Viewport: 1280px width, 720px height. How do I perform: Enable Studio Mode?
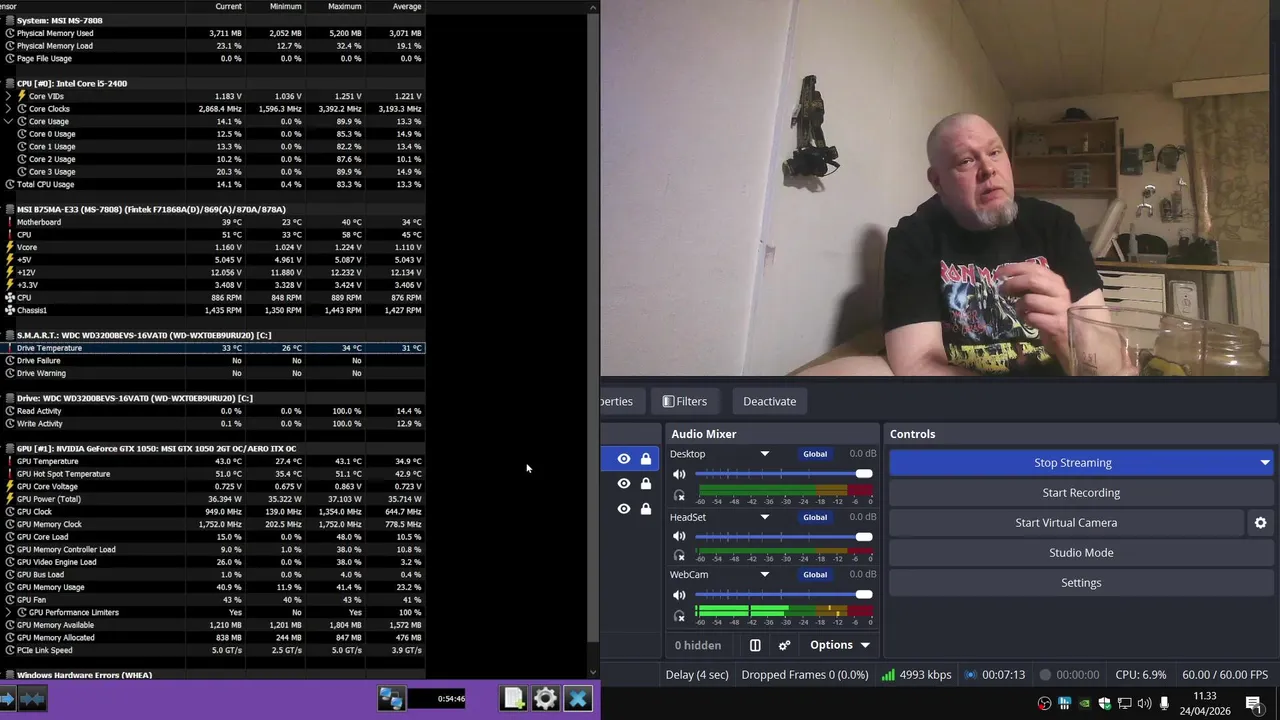(x=1081, y=553)
